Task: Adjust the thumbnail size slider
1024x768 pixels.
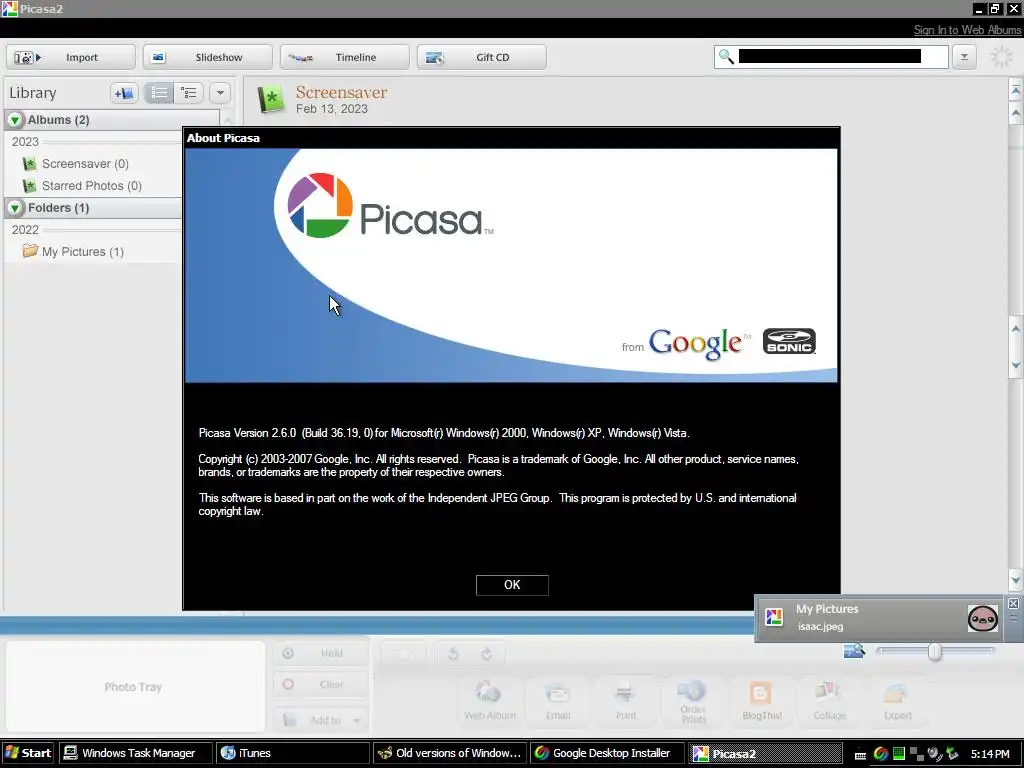Action: pos(935,651)
